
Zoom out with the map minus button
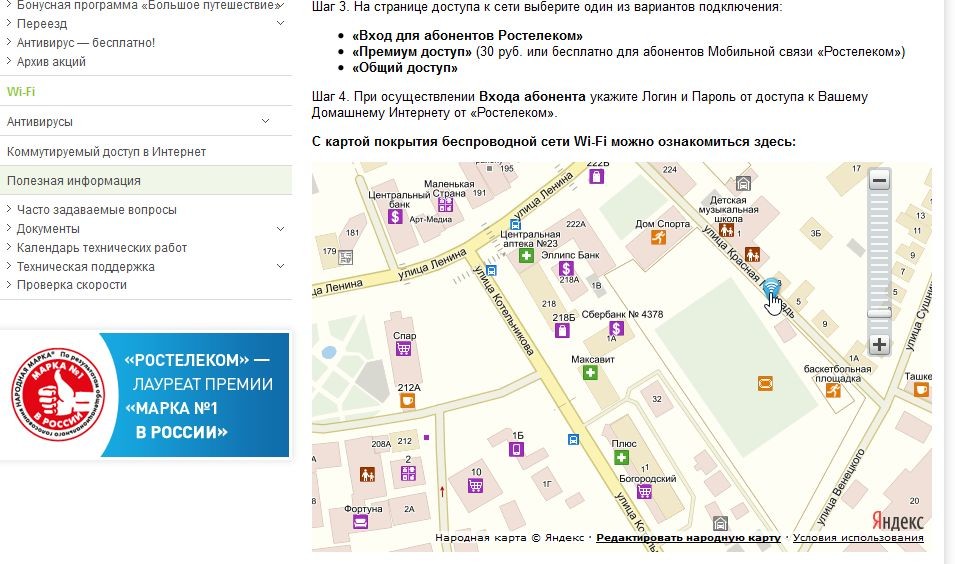[879, 181]
